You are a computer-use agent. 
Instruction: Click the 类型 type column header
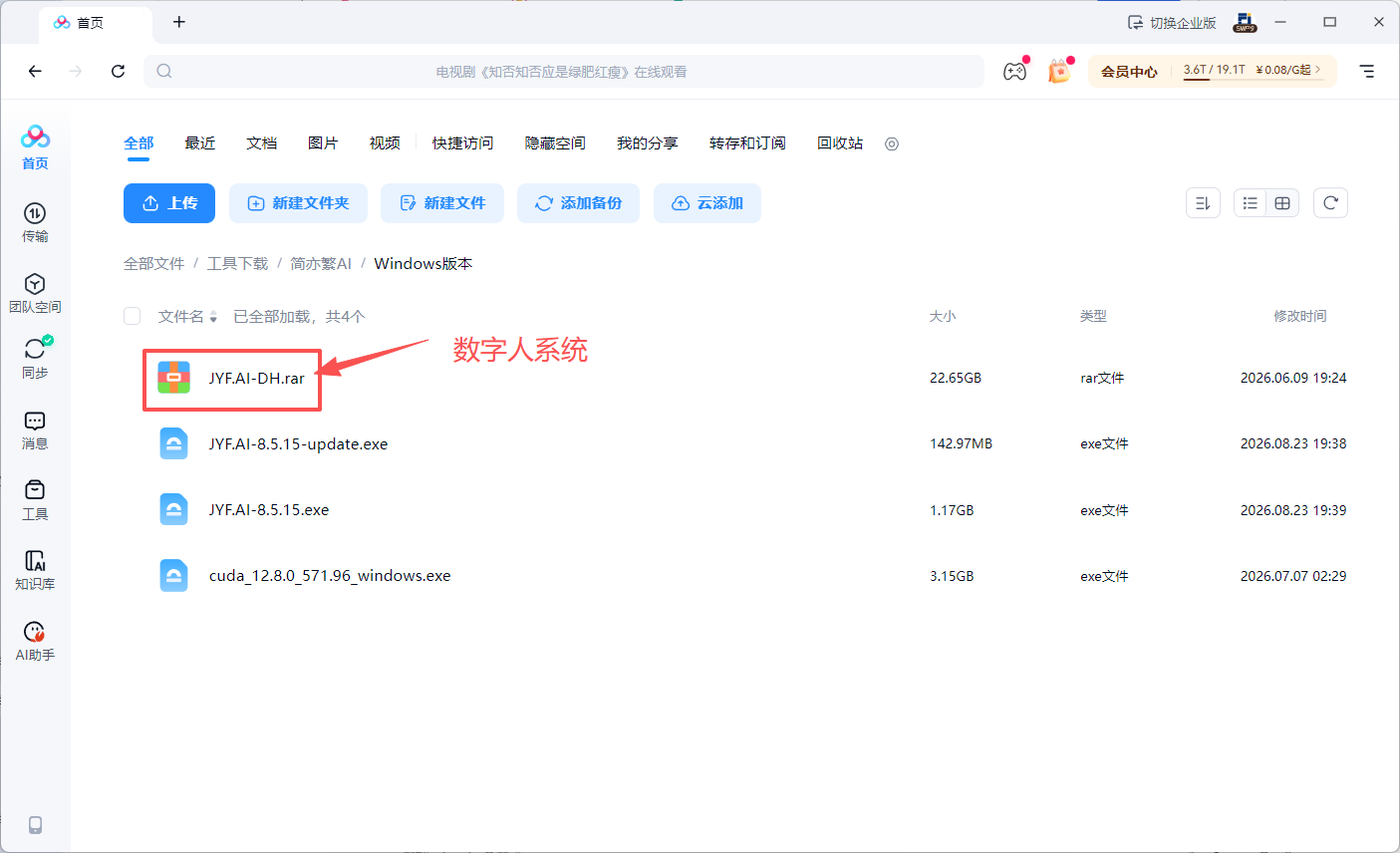click(x=1093, y=316)
